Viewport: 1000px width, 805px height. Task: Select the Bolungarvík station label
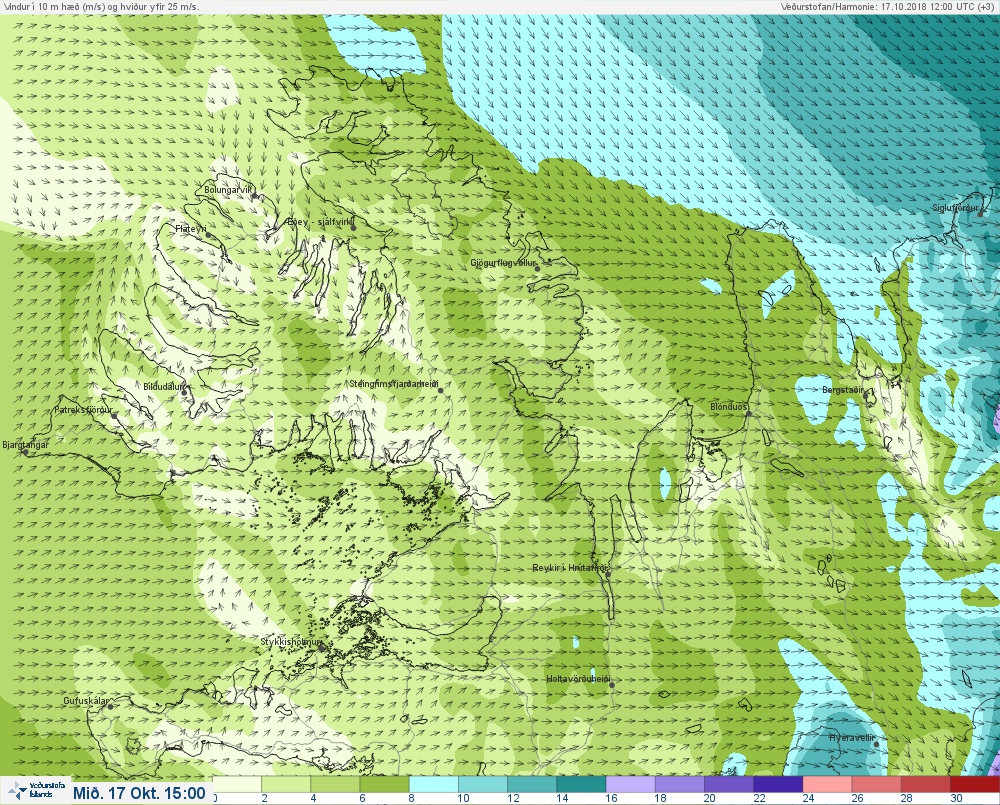click(228, 190)
